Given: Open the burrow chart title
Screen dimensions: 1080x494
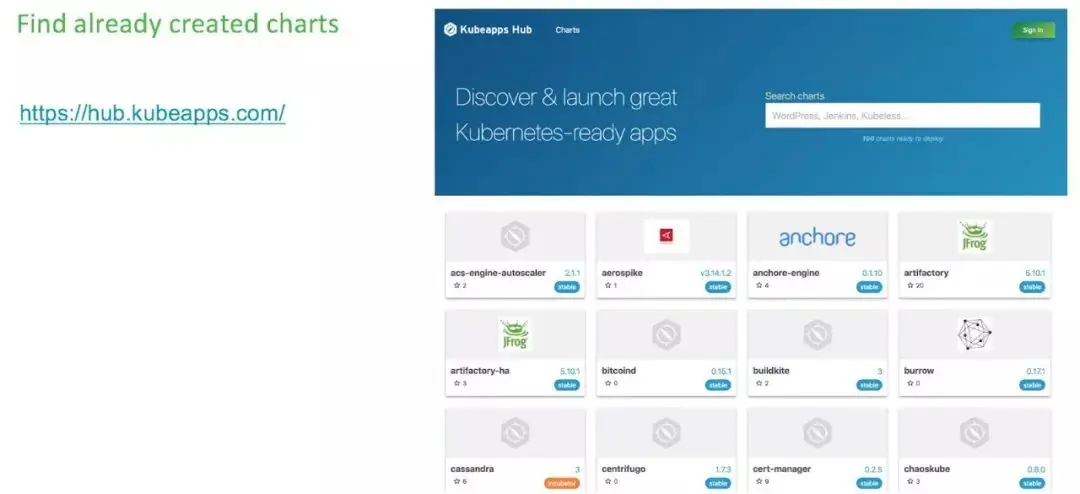Looking at the screenshot, I should pos(919,371).
